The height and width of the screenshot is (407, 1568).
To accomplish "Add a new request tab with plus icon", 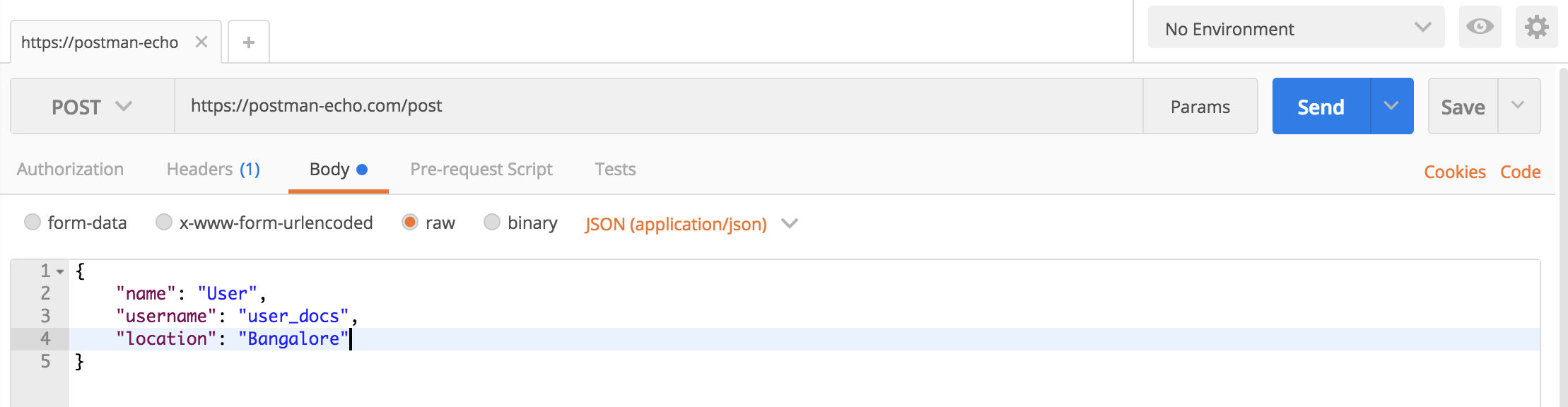I will pos(248,42).
